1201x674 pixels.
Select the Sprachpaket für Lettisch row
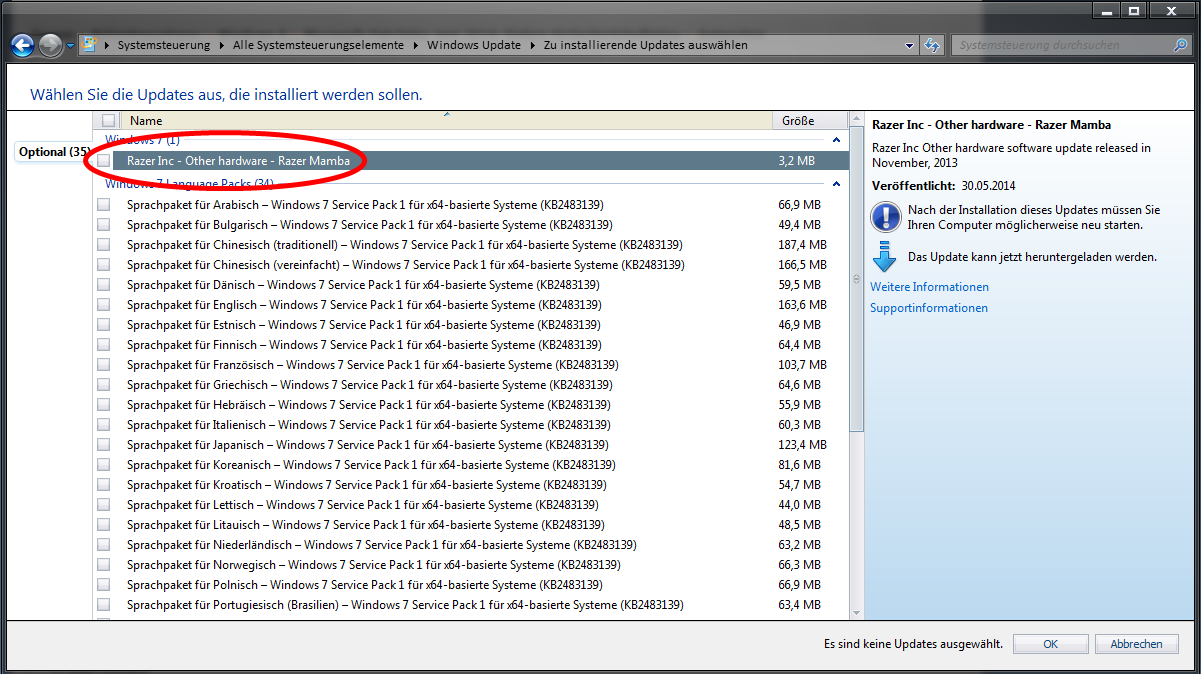[471, 505]
